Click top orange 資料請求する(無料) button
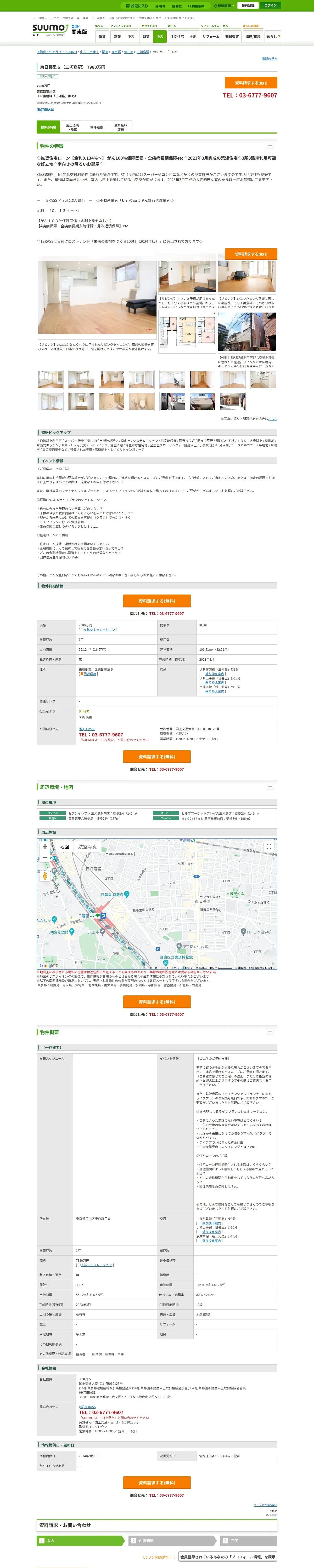The image size is (314, 1568). pos(251,83)
